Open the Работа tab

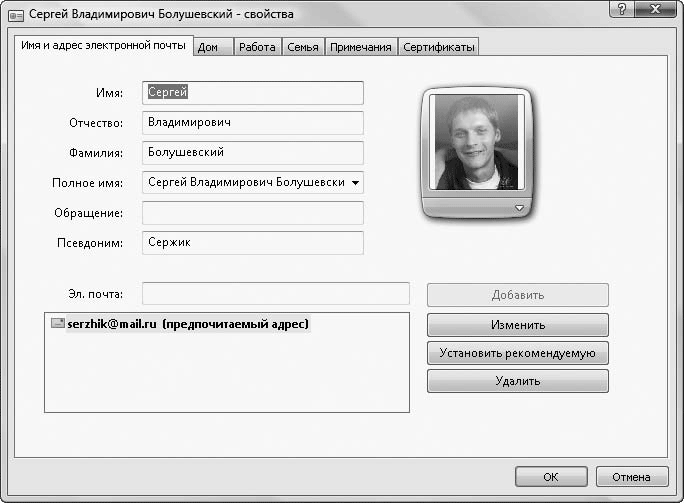256,47
